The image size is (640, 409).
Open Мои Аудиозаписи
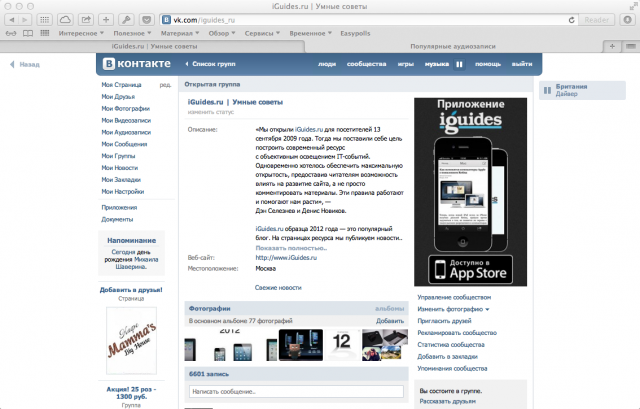coord(126,132)
